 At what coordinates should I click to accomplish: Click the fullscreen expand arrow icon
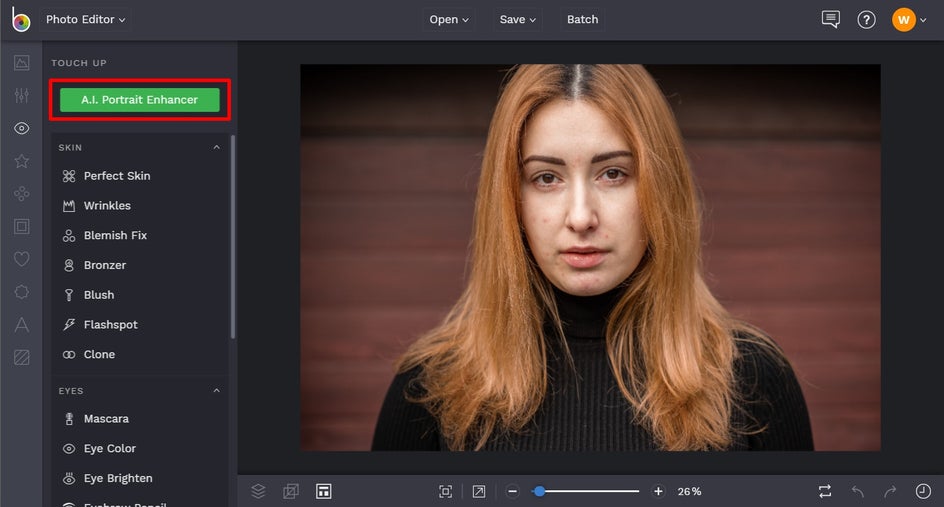point(479,491)
